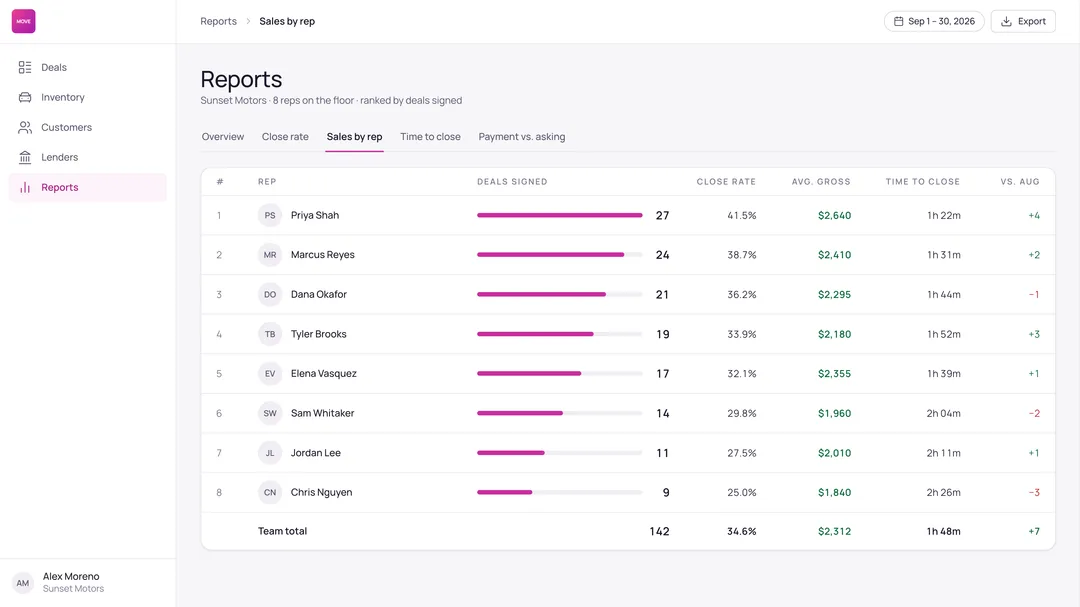
Task: Sort by the Deals Signed column header
Action: (512, 182)
